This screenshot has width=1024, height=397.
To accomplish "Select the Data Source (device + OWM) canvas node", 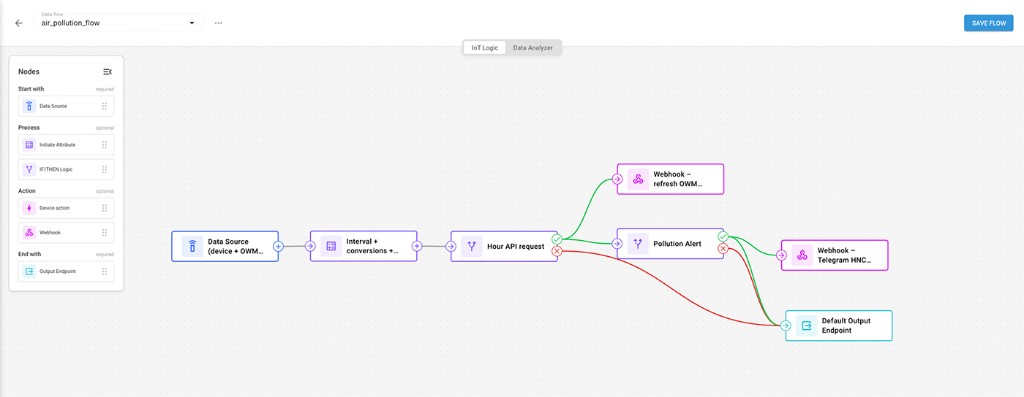I will tap(225, 246).
